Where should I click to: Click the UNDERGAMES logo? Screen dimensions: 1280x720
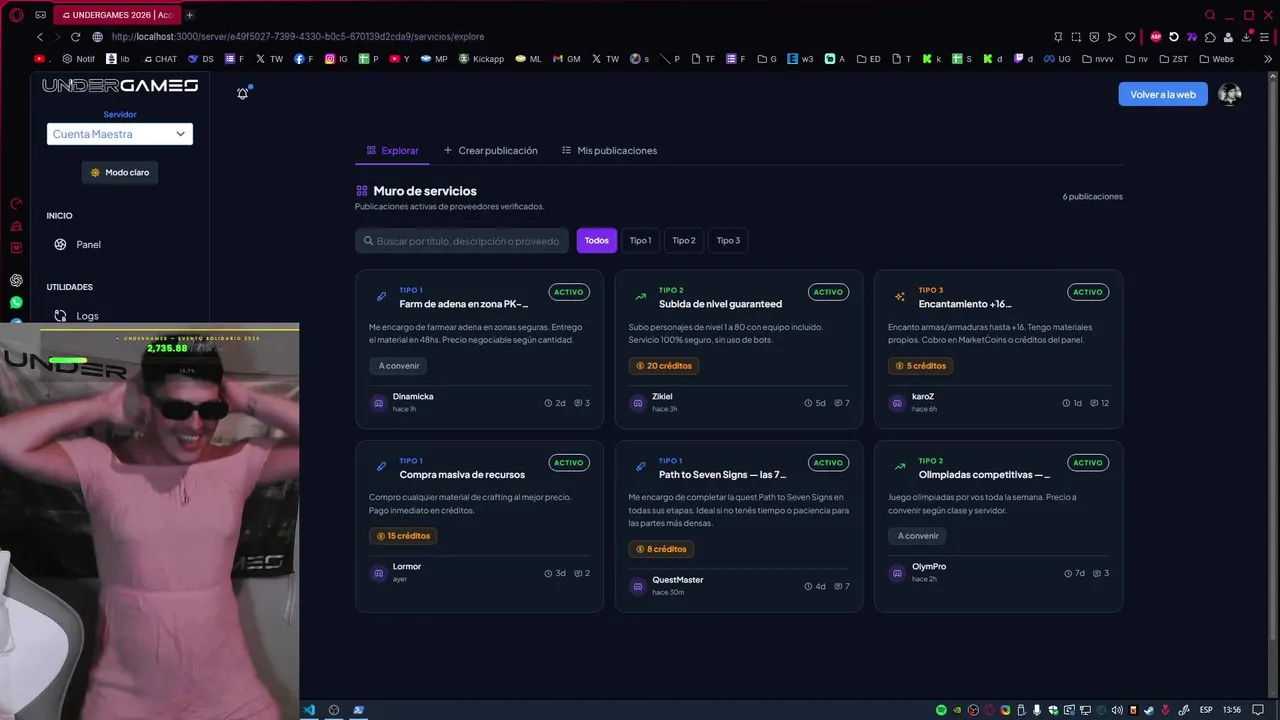click(120, 86)
